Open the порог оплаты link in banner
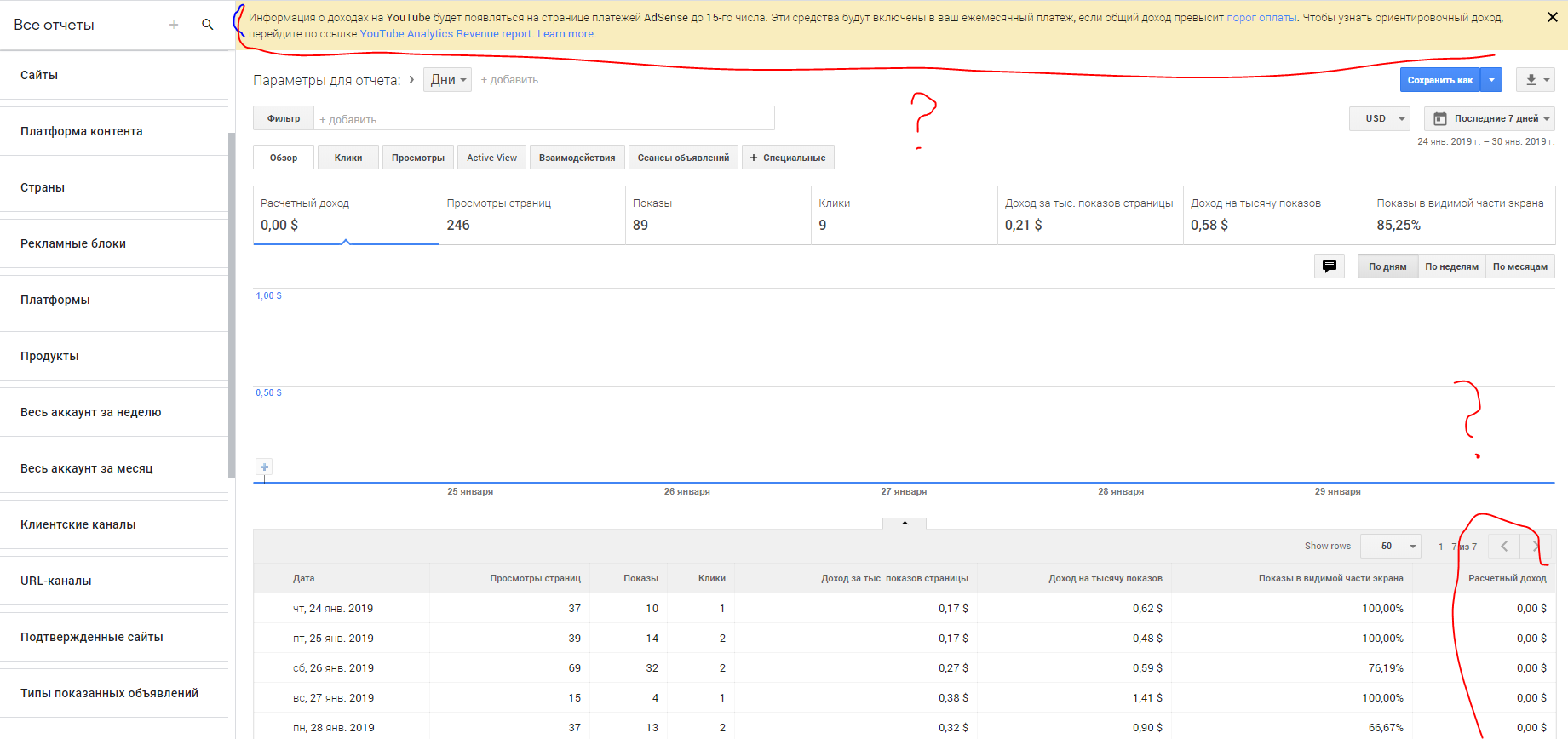1568x739 pixels. 1261,18
